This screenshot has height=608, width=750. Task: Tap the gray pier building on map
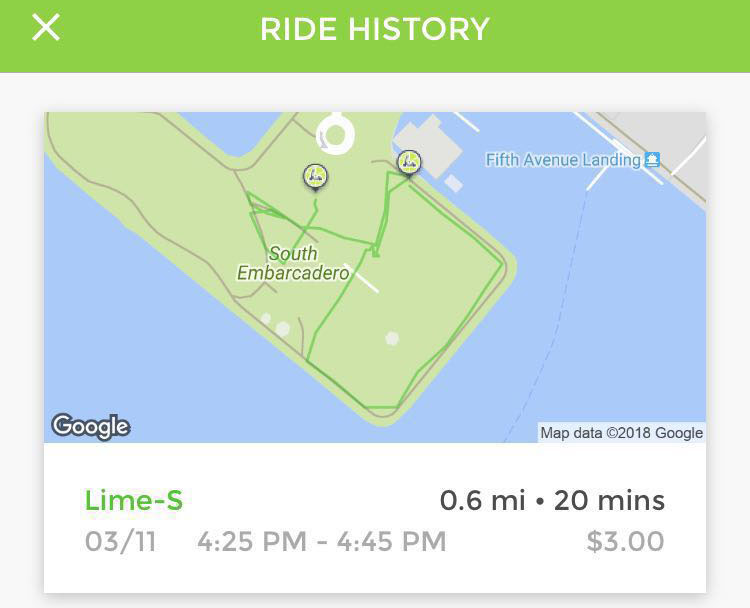tap(427, 144)
